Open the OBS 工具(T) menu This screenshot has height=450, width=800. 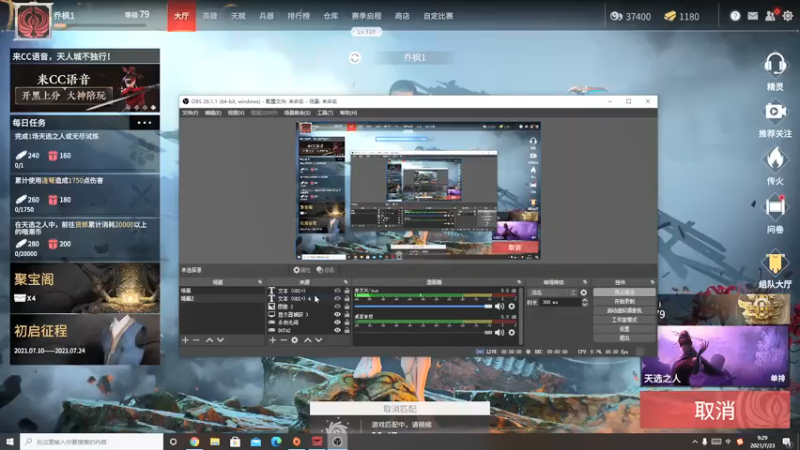pos(324,113)
